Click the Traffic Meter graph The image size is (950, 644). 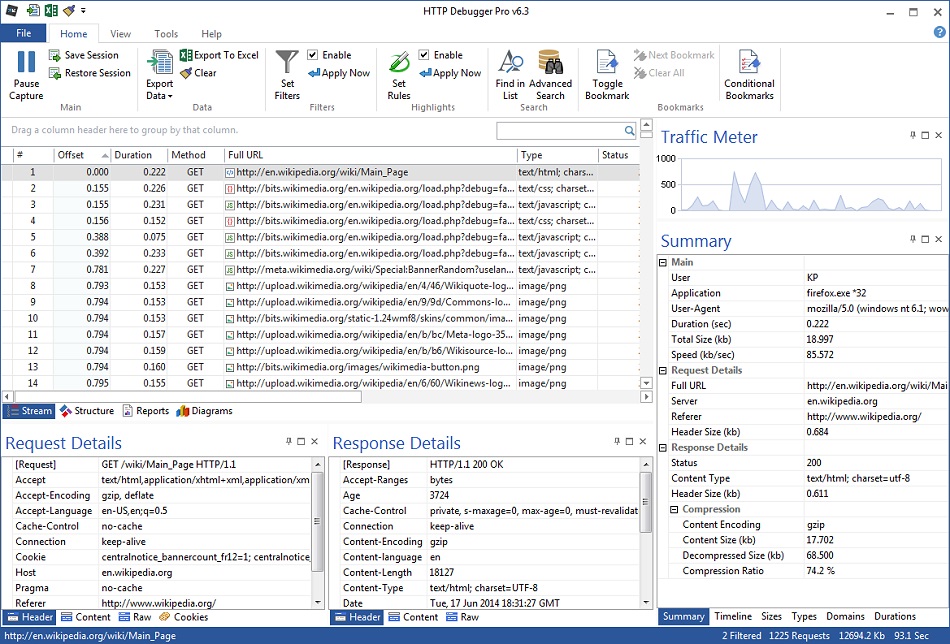click(811, 185)
